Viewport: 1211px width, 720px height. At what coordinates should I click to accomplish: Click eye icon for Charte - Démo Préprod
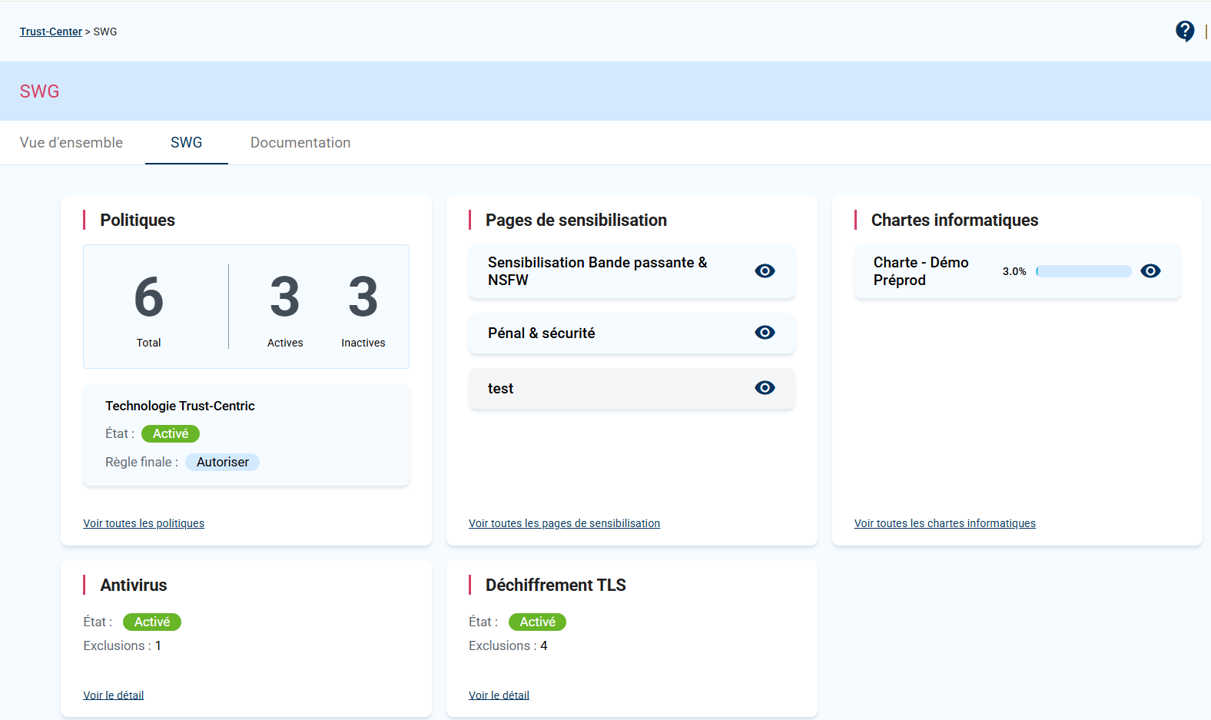pyautogui.click(x=1150, y=271)
